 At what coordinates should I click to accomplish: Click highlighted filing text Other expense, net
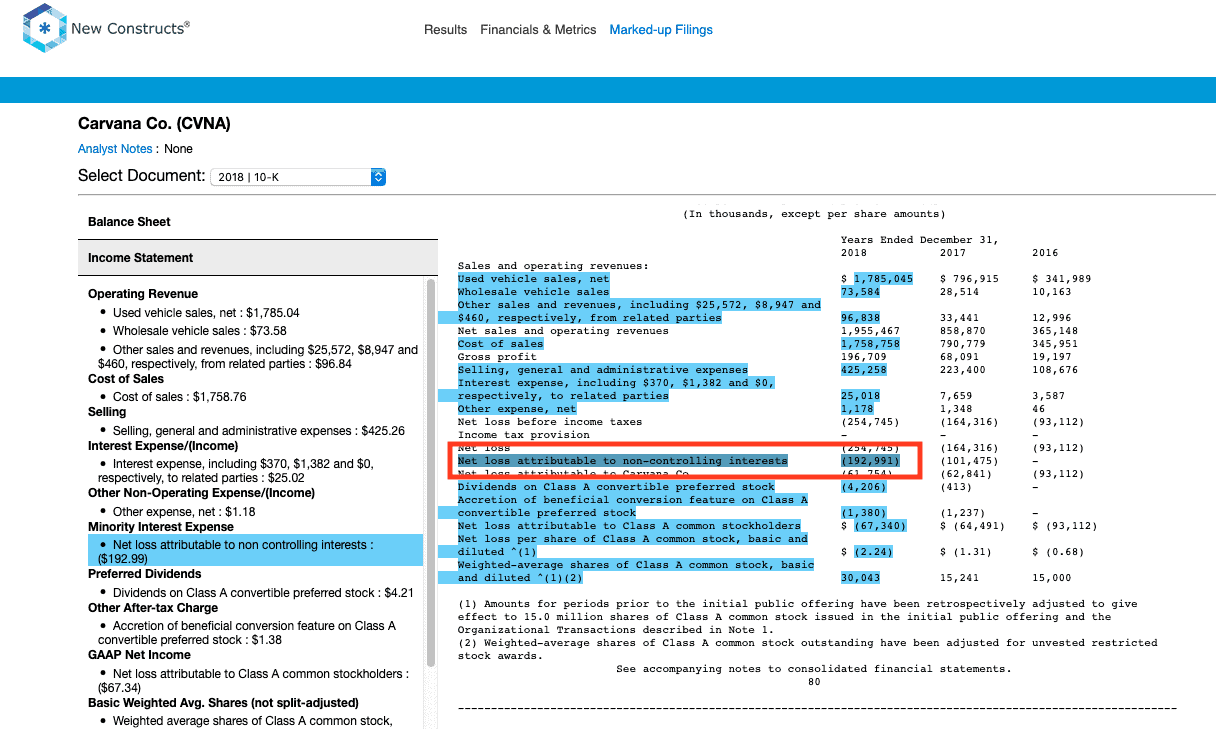[x=517, y=409]
